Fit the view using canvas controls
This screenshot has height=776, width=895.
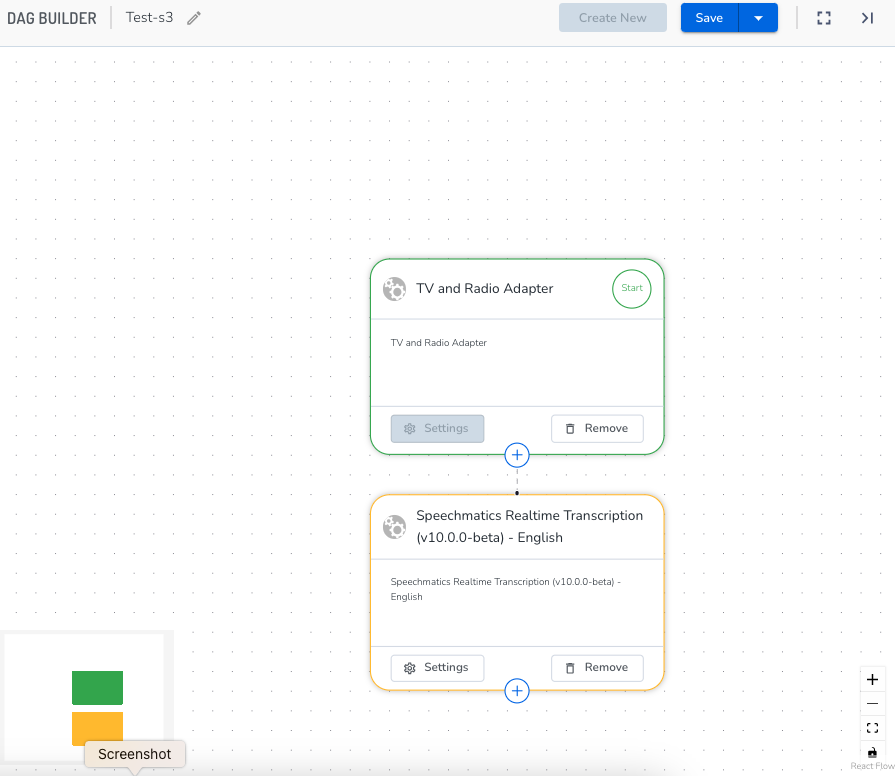(872, 728)
